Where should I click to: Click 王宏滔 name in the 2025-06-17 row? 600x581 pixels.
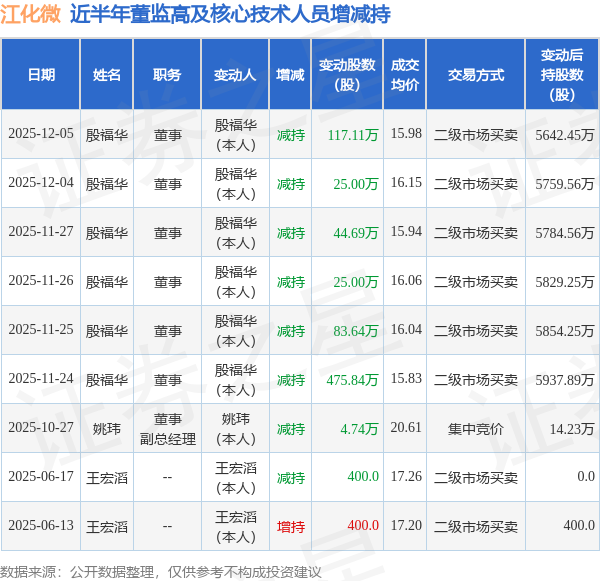pos(107,478)
